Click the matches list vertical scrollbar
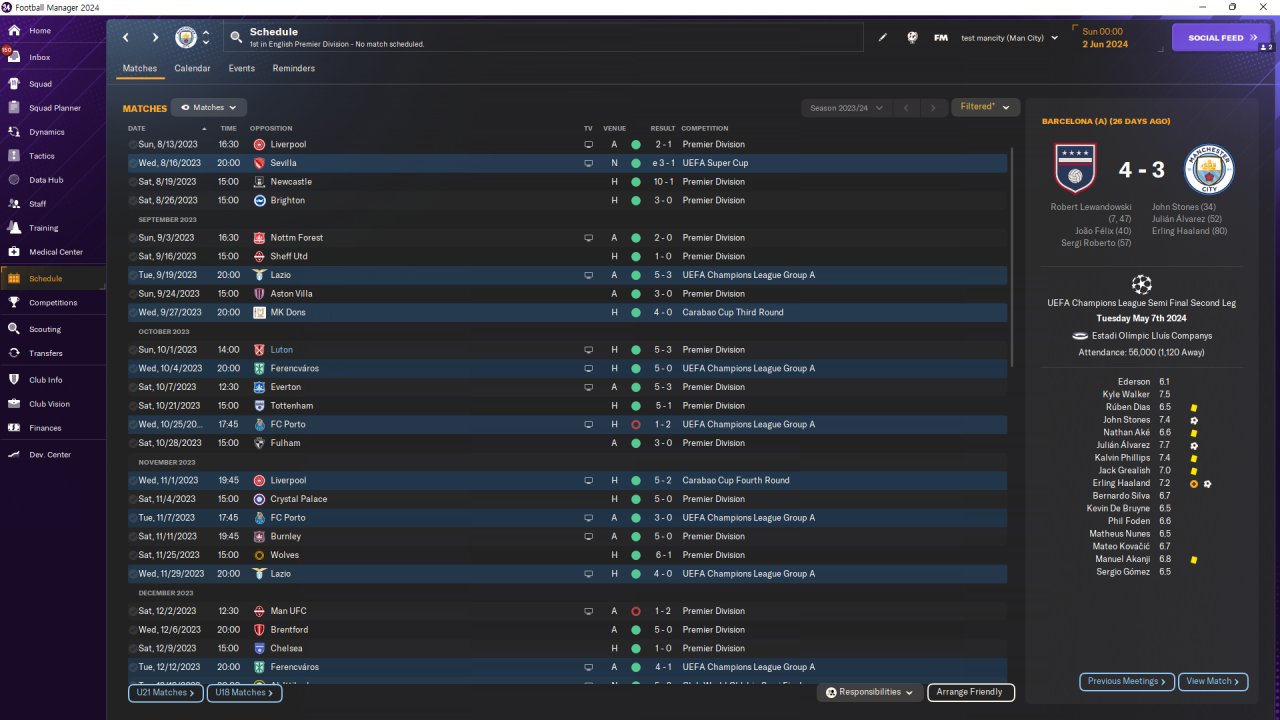Image resolution: width=1280 pixels, height=720 pixels. coord(1012,258)
